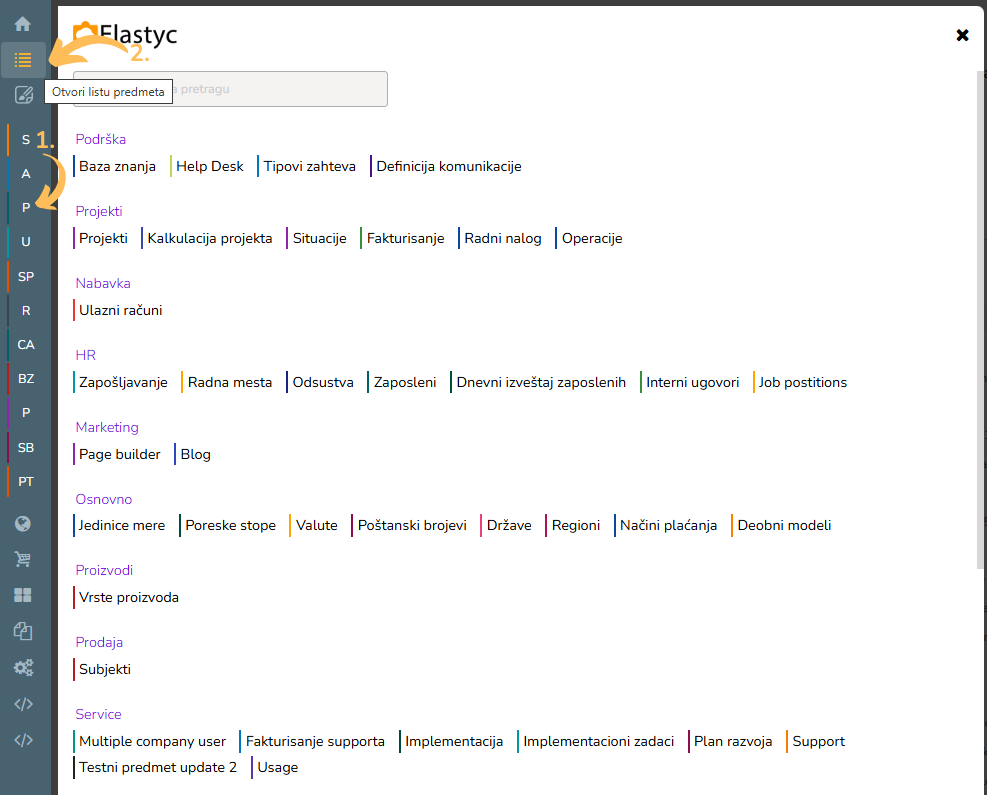Open the four-squares dashboard icon

click(23, 595)
